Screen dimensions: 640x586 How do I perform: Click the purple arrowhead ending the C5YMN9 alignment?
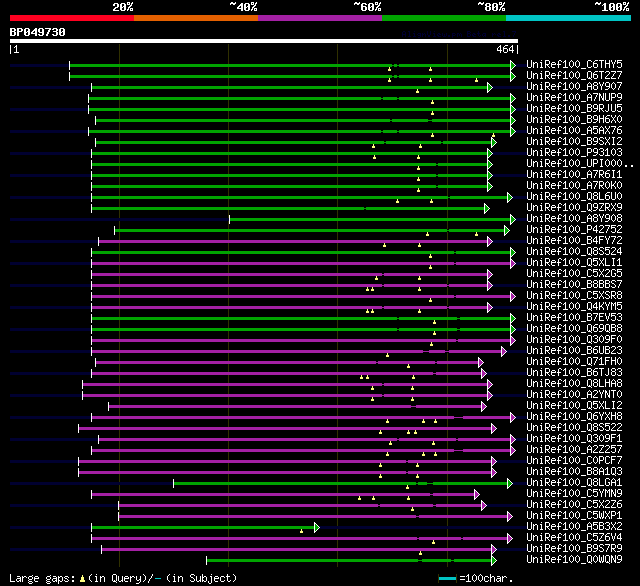[x=477, y=495]
